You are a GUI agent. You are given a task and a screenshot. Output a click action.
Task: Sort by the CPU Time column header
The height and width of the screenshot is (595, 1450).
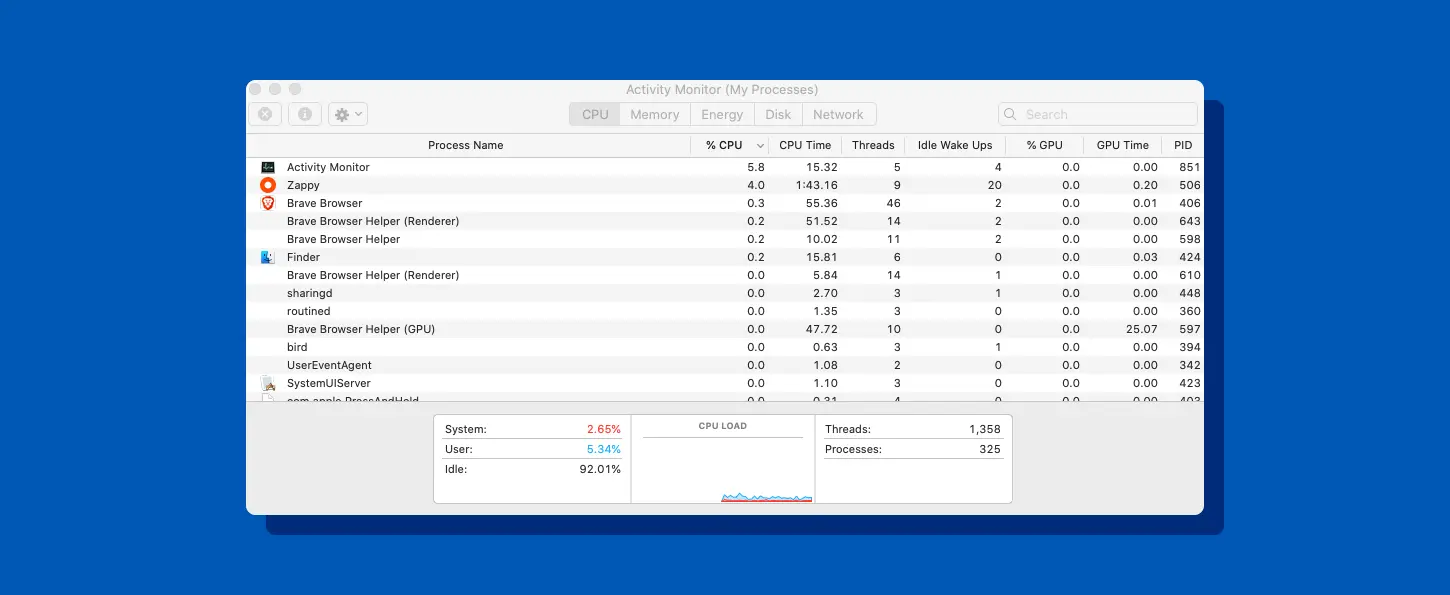pyautogui.click(x=805, y=145)
